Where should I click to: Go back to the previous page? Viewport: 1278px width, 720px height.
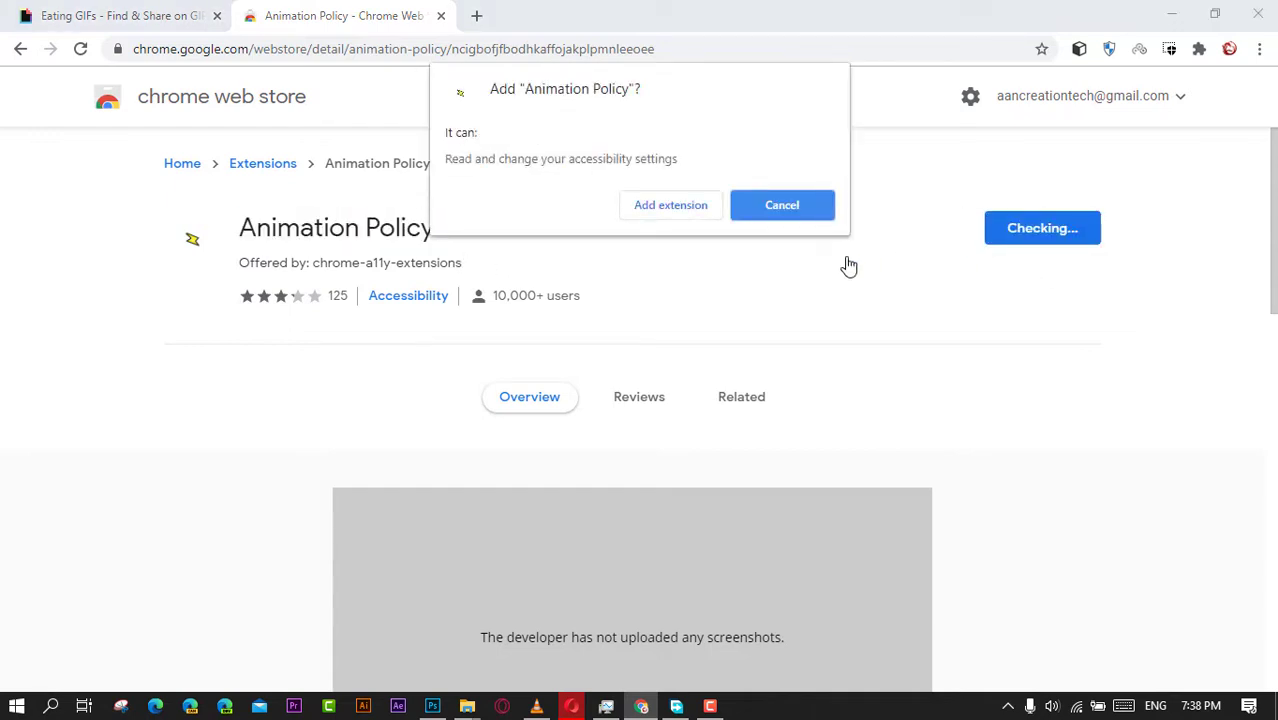click(20, 49)
